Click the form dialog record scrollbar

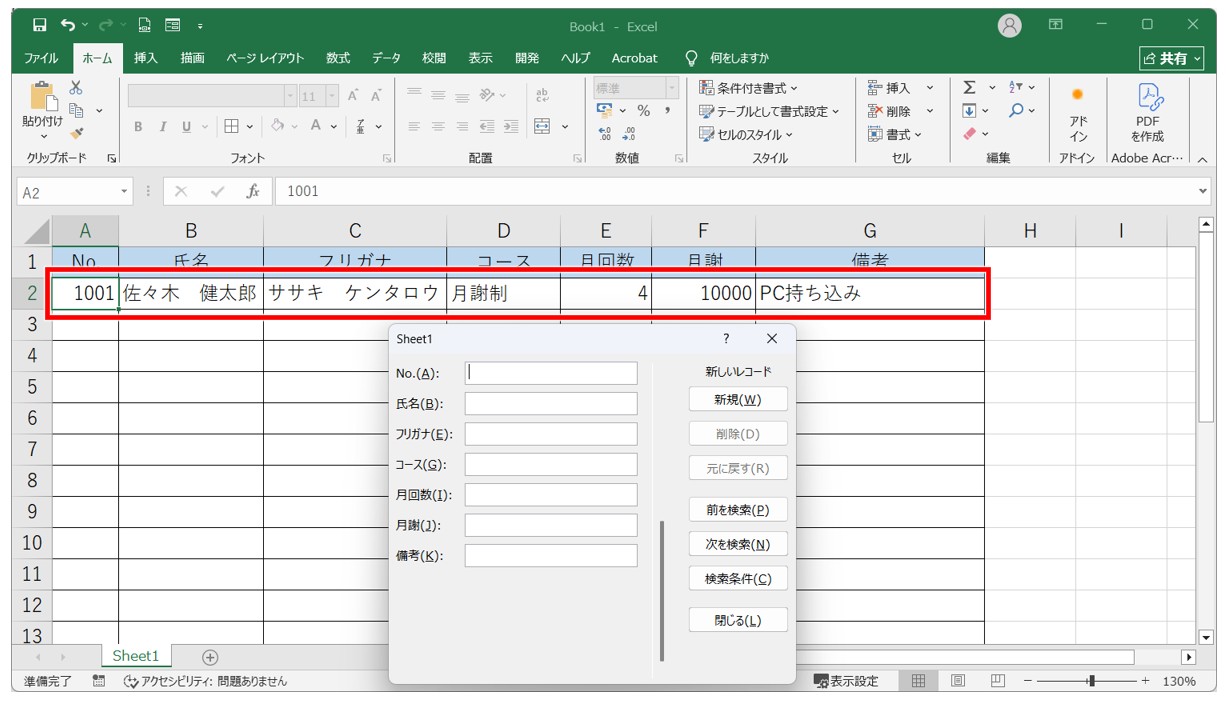tap(661, 590)
